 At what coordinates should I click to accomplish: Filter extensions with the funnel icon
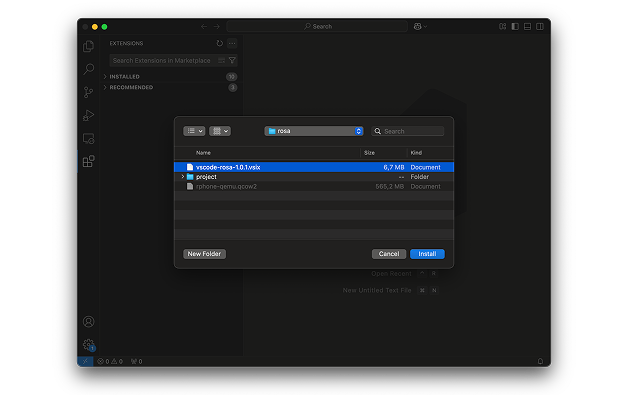pos(232,60)
